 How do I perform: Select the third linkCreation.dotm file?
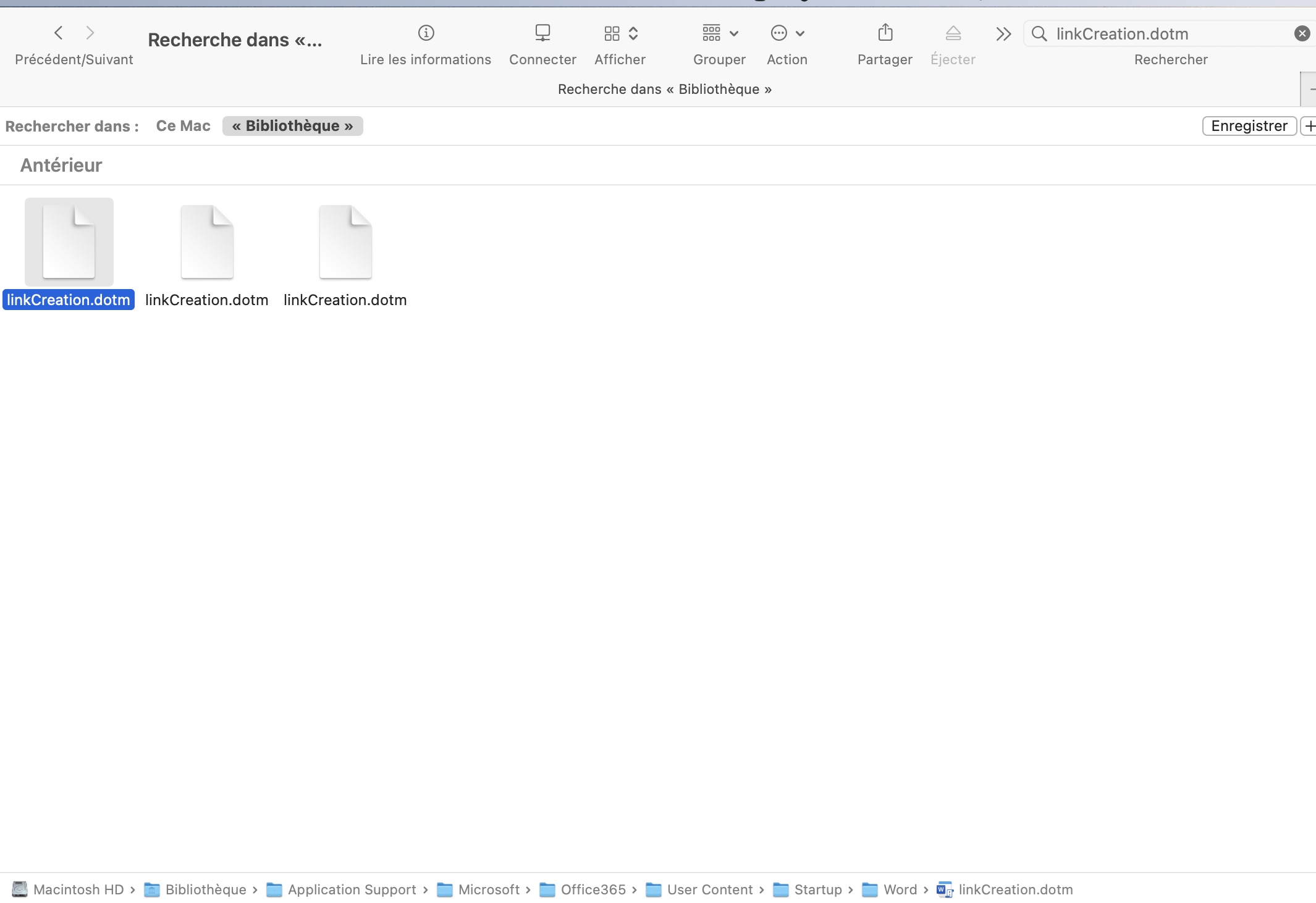[345, 242]
